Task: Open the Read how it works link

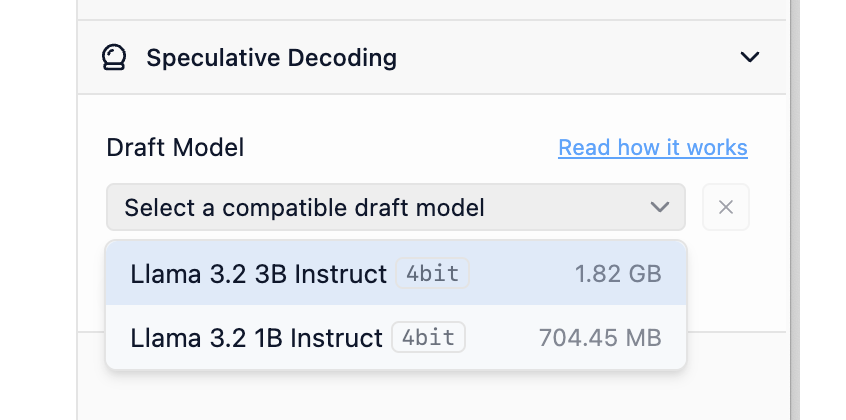Action: point(652,148)
